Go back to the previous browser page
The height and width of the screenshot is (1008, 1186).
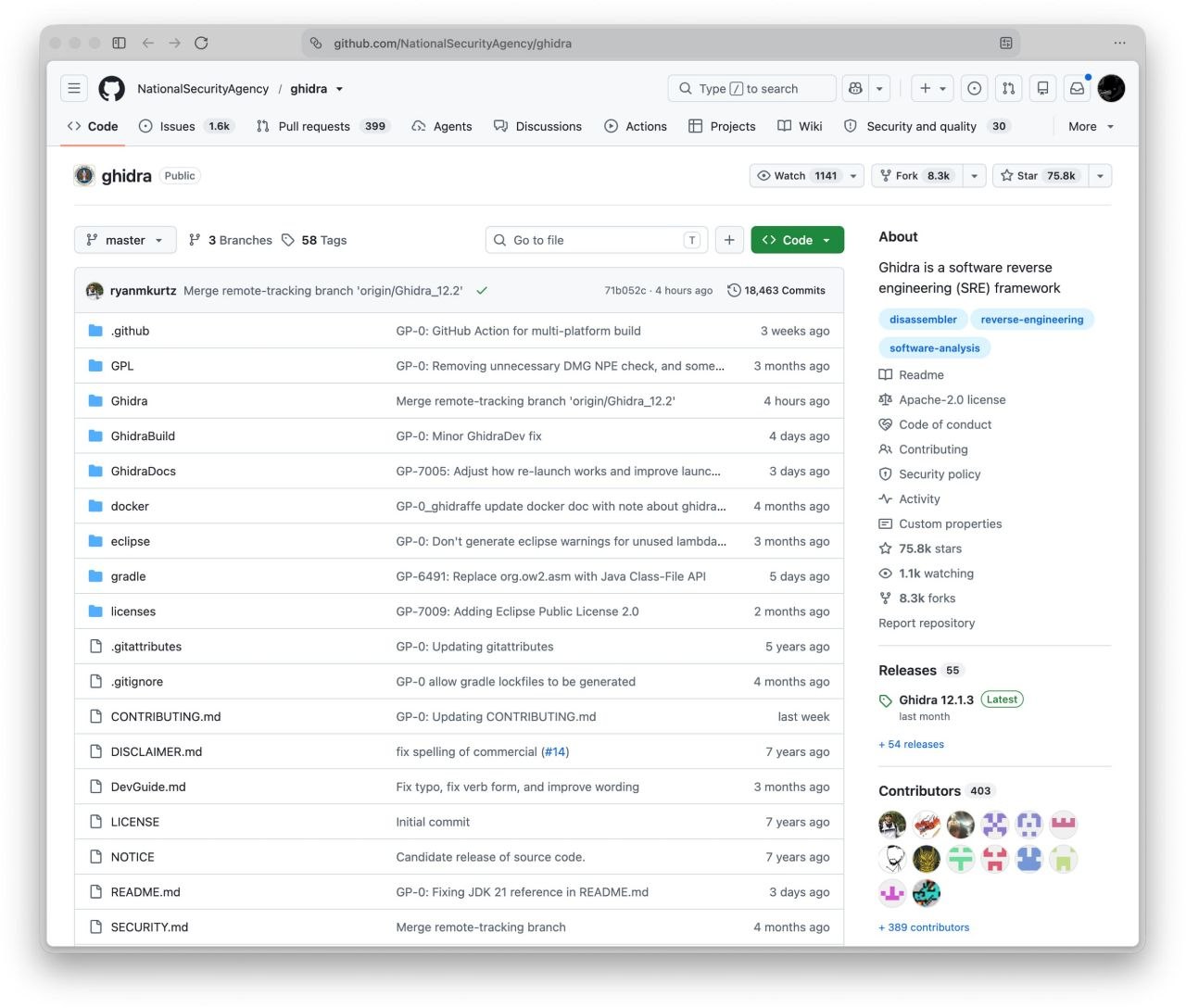148,43
